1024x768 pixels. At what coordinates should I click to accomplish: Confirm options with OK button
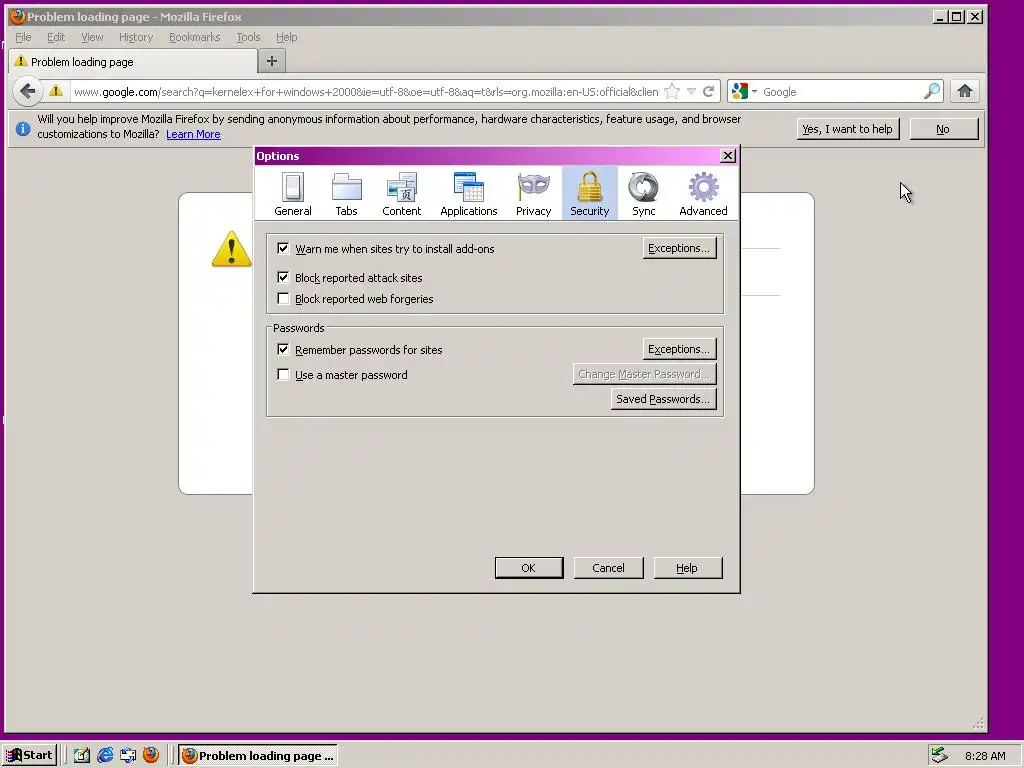point(528,568)
